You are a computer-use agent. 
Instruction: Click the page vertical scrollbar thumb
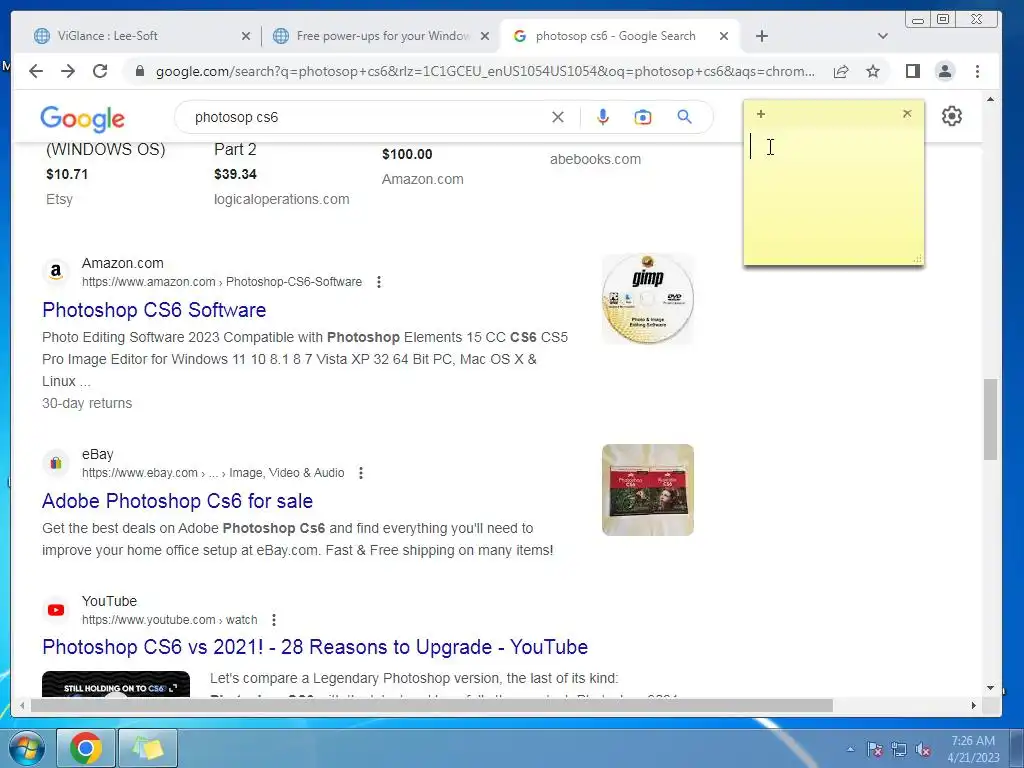[990, 419]
